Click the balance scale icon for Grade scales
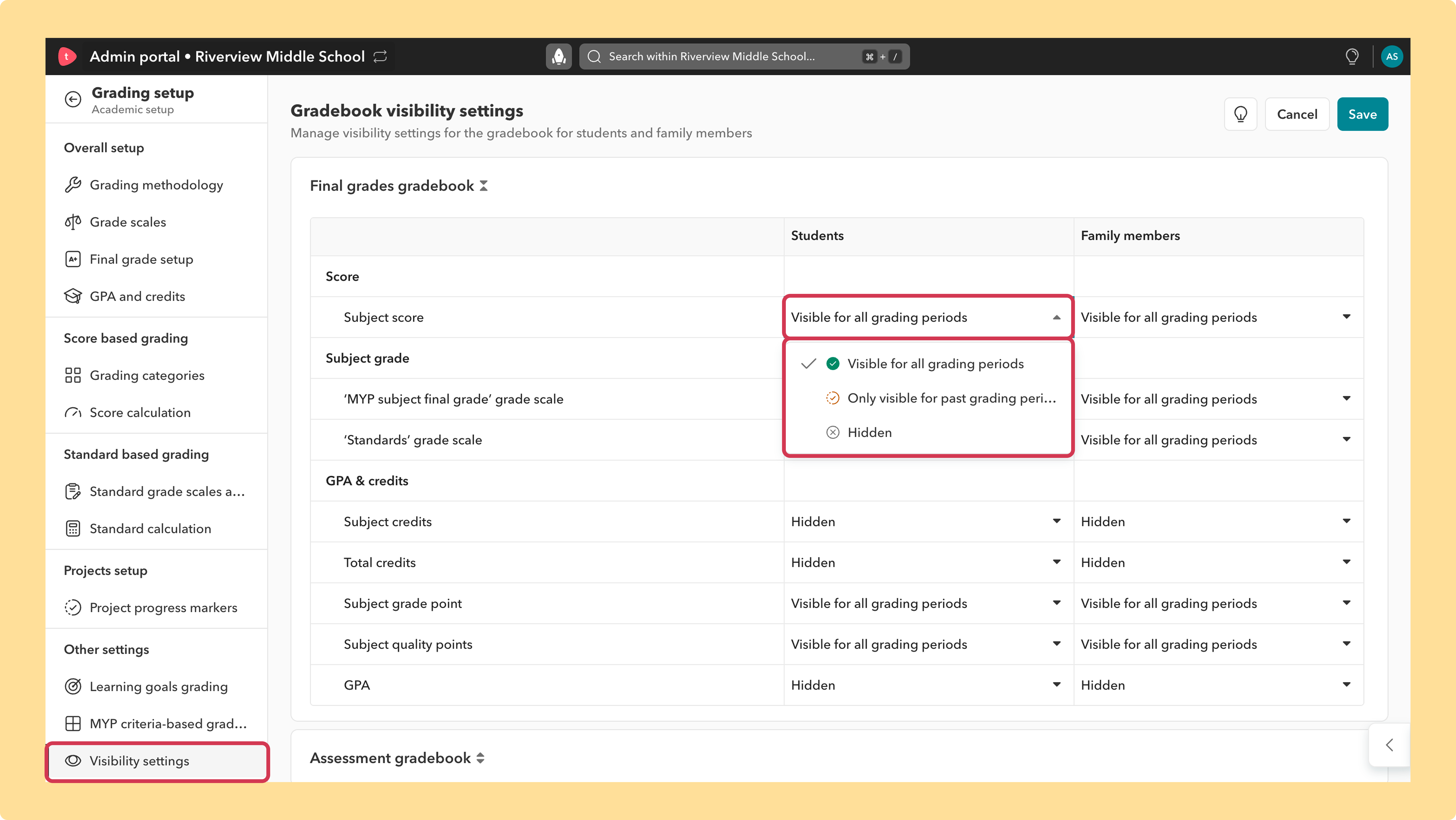The width and height of the screenshot is (1456, 820). pos(73,222)
